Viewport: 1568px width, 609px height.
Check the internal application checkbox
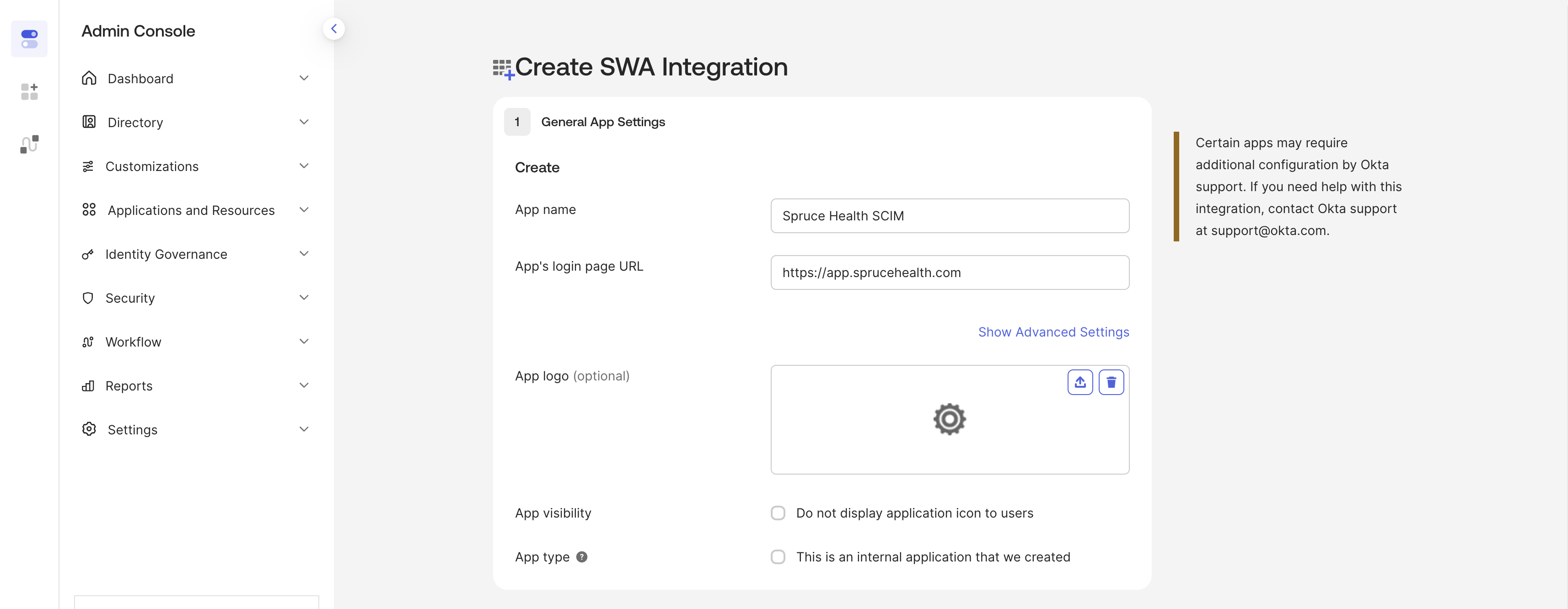[x=778, y=557]
